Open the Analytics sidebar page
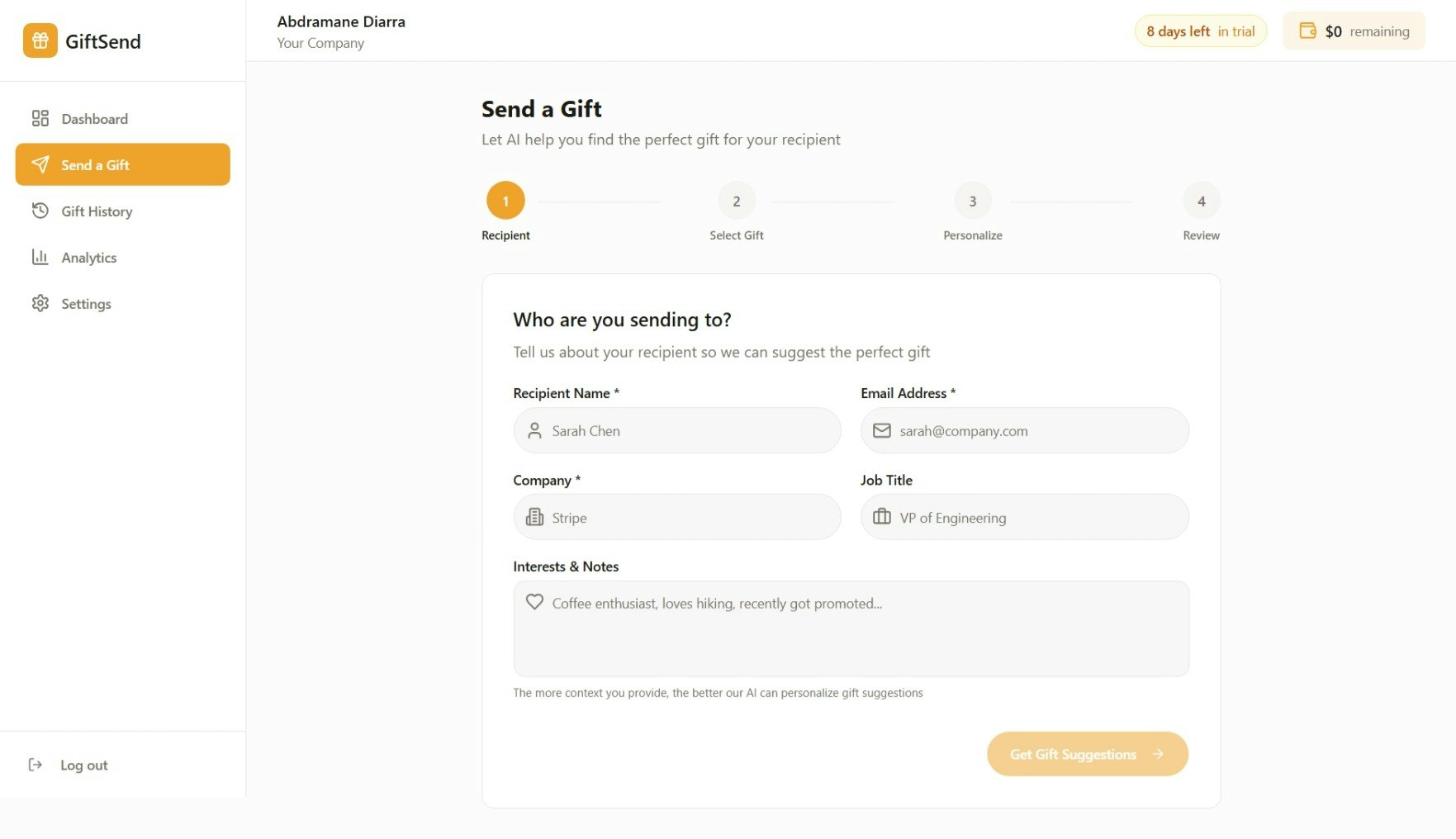1456x839 pixels. [88, 258]
